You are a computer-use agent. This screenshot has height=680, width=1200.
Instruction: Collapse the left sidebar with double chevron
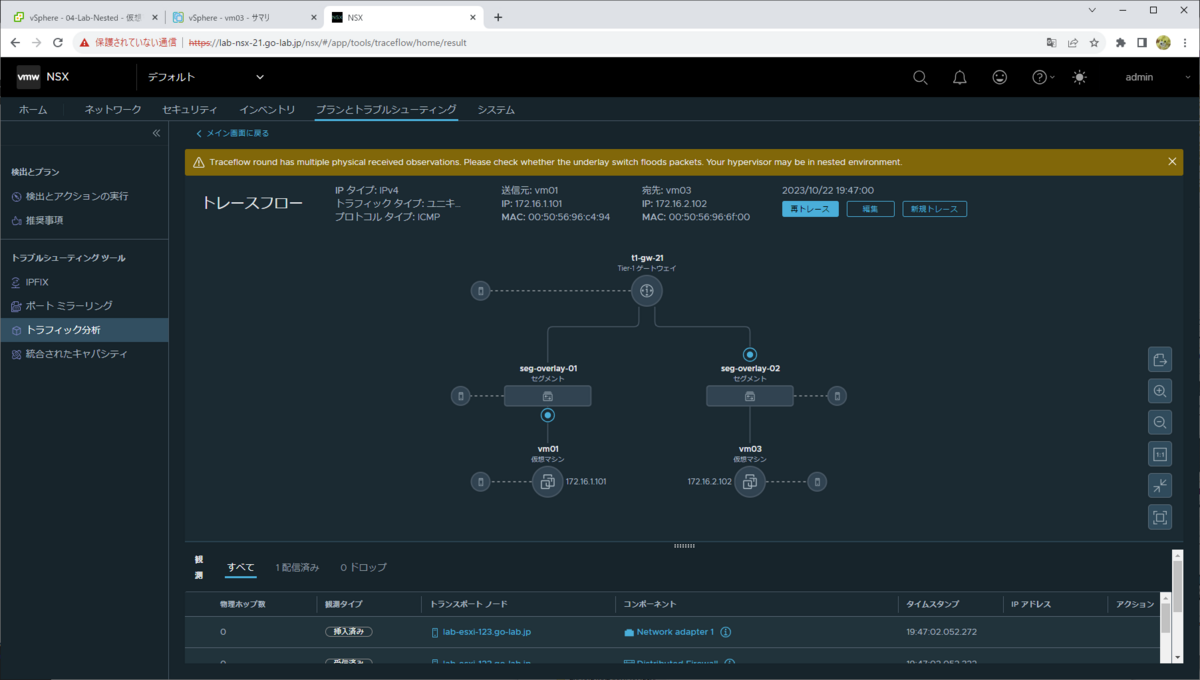156,133
